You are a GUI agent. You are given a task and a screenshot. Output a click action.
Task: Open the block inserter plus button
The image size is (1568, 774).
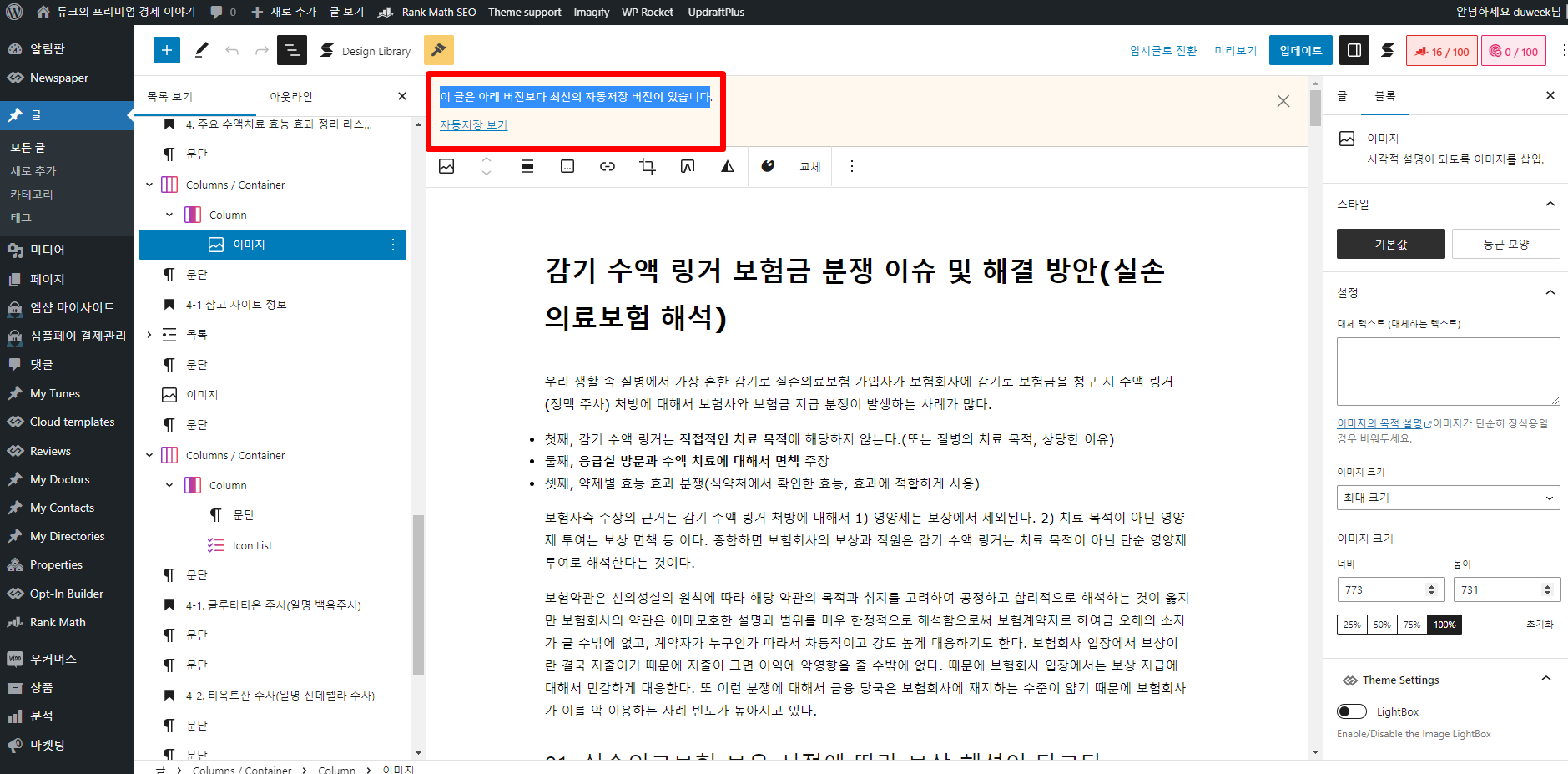pos(167,50)
